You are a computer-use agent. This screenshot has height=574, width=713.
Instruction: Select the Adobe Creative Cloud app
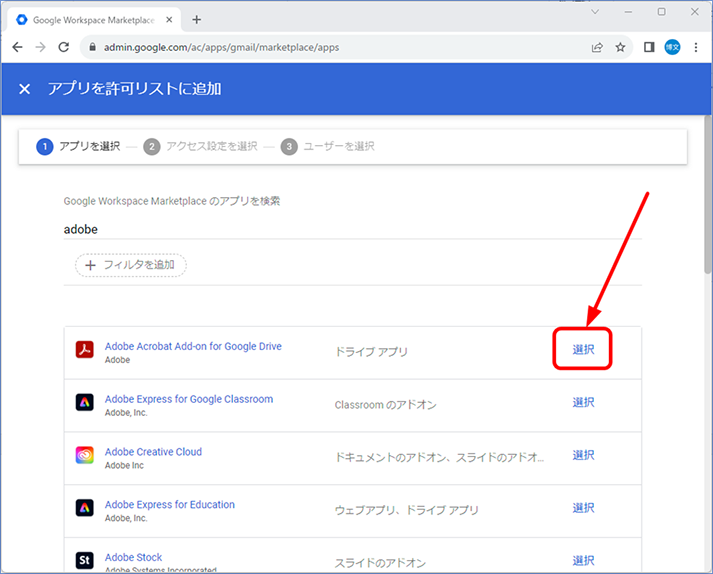583,455
